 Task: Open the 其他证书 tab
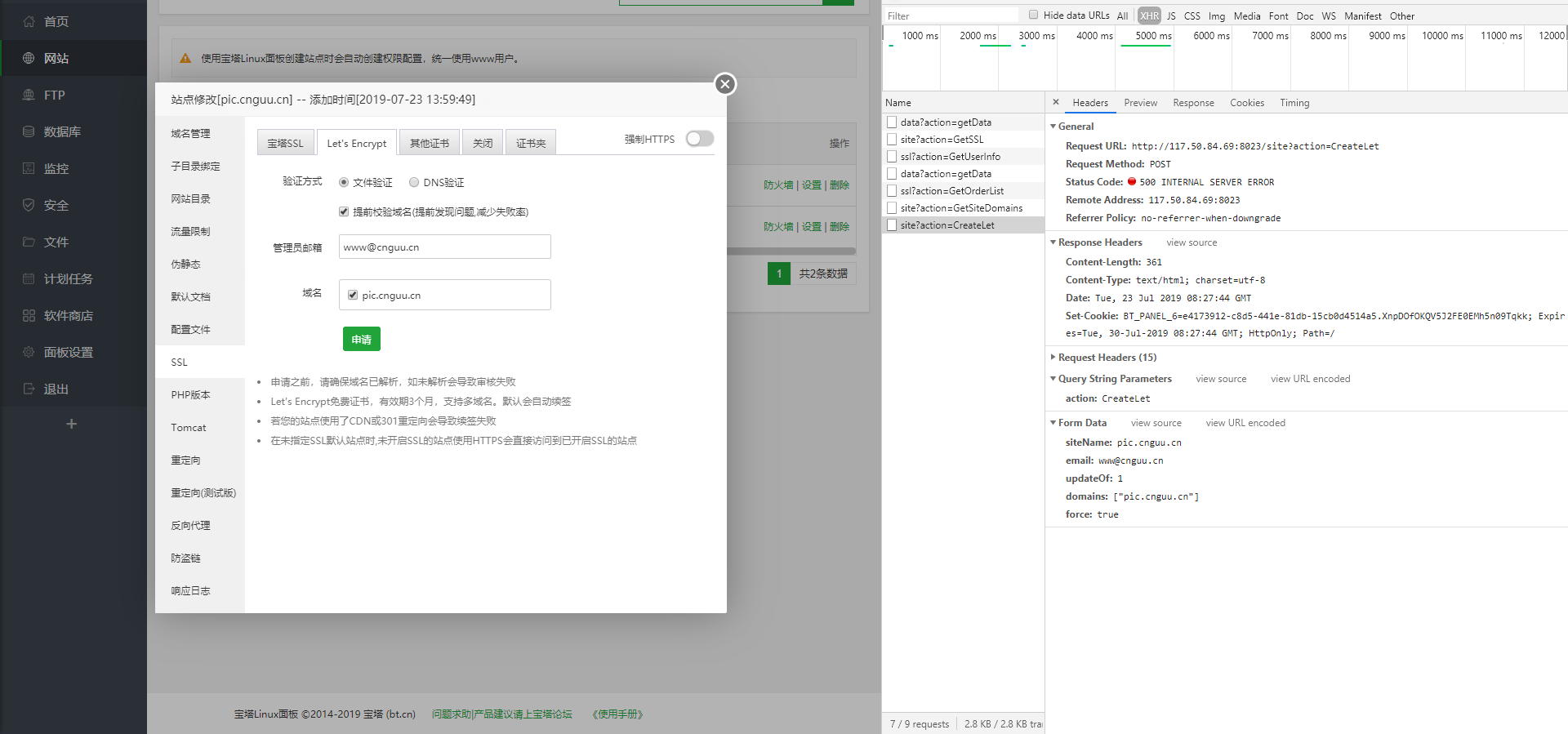[430, 143]
